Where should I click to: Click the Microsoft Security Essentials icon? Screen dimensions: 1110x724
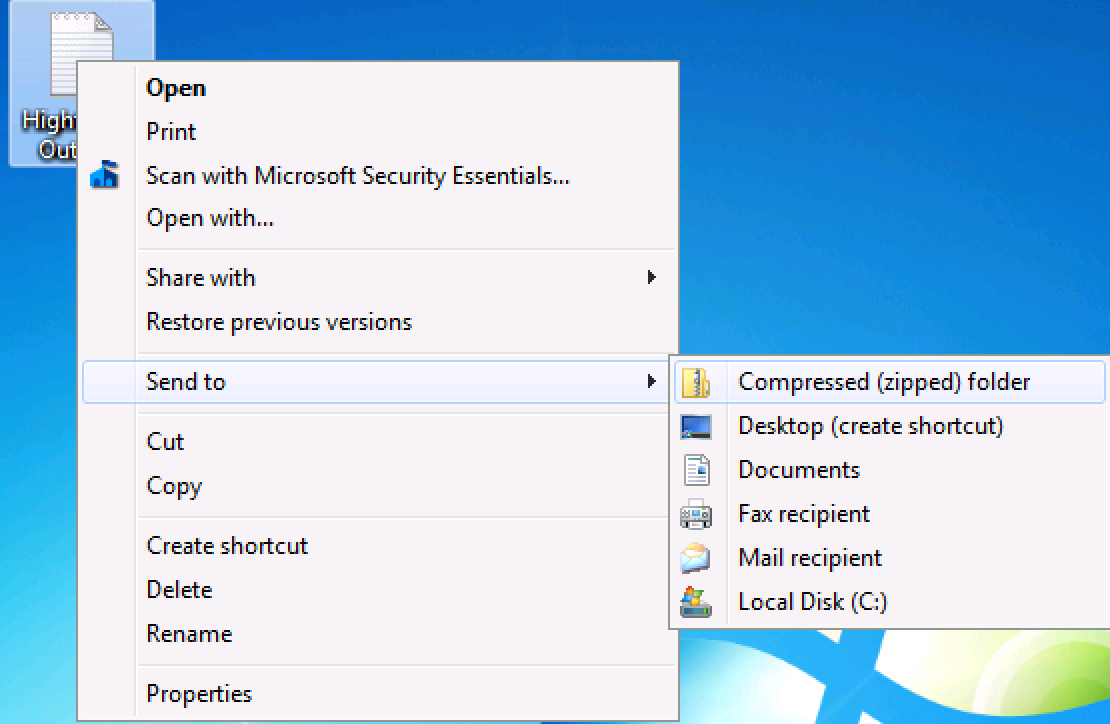tap(105, 175)
